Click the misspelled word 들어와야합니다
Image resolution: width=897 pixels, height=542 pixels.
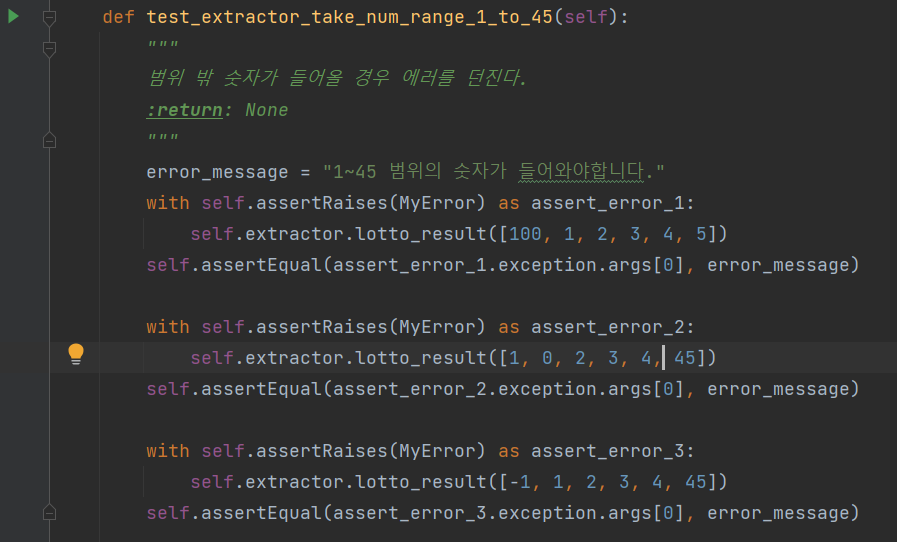(x=581, y=171)
